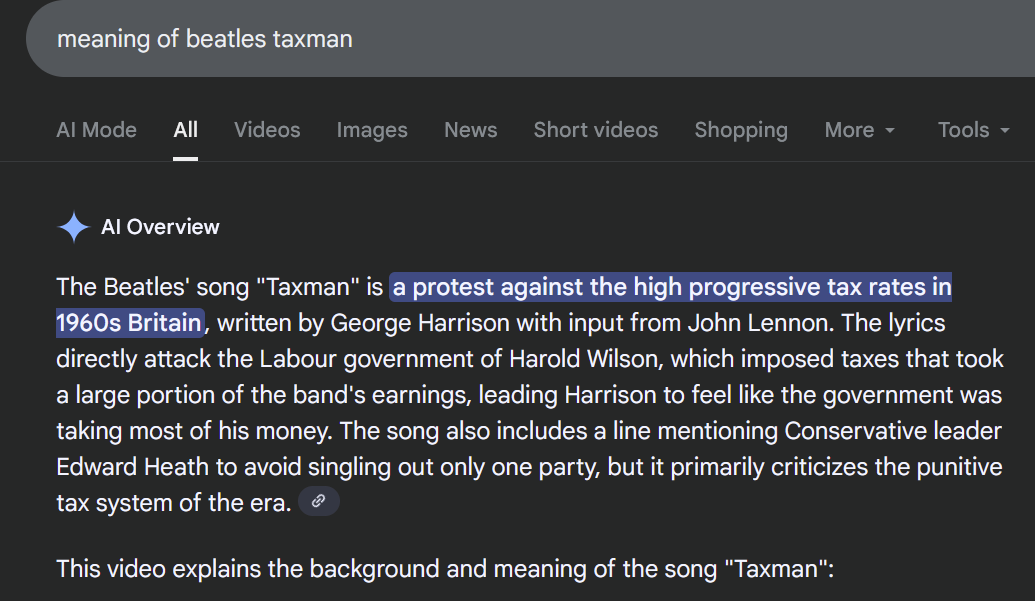1035x601 pixels.
Task: Switch to Short videos tab
Action: click(x=596, y=130)
